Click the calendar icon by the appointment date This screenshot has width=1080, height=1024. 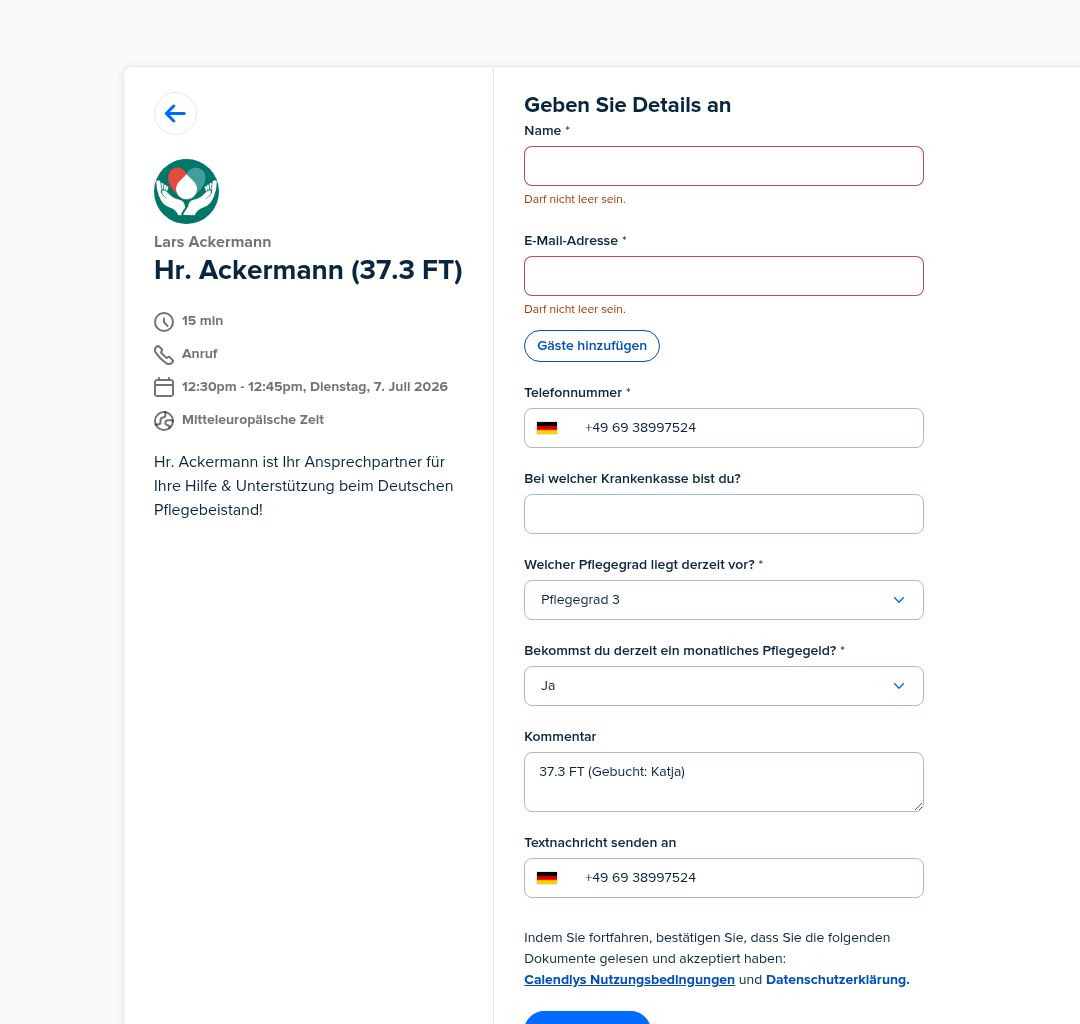click(x=164, y=387)
